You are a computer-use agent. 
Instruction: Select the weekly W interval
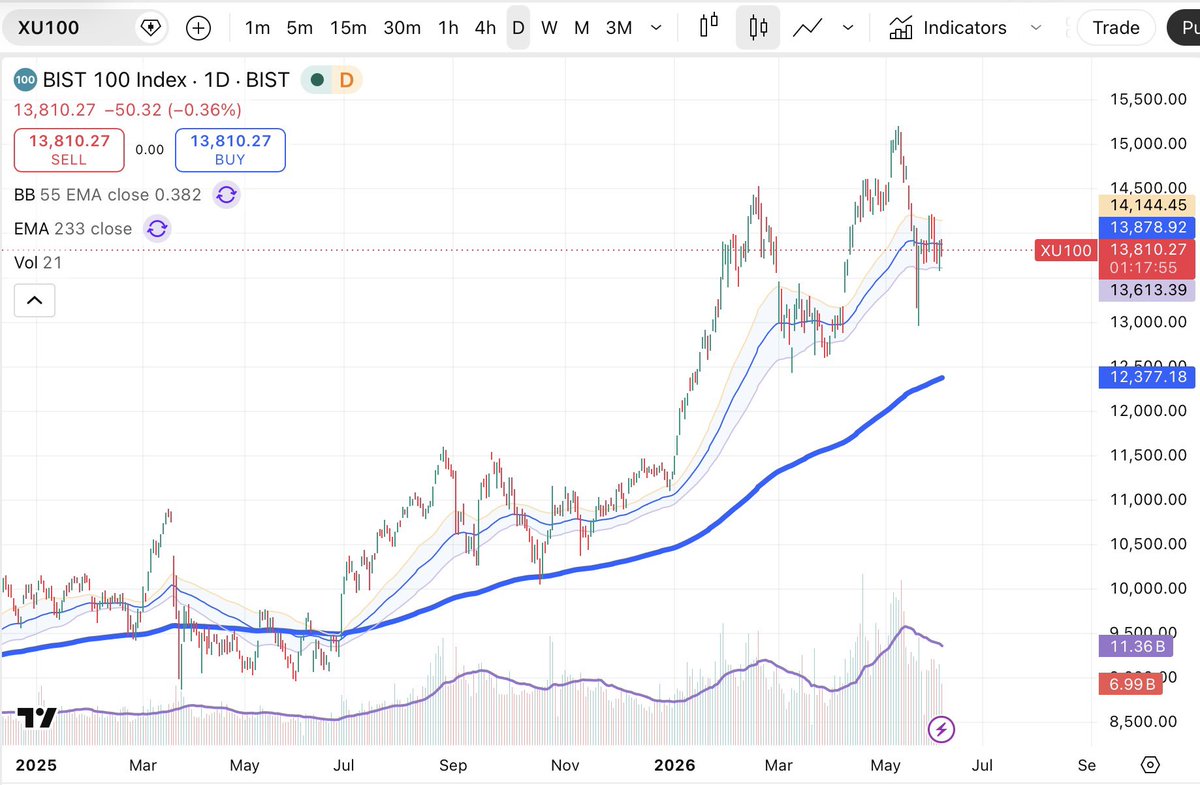[549, 28]
